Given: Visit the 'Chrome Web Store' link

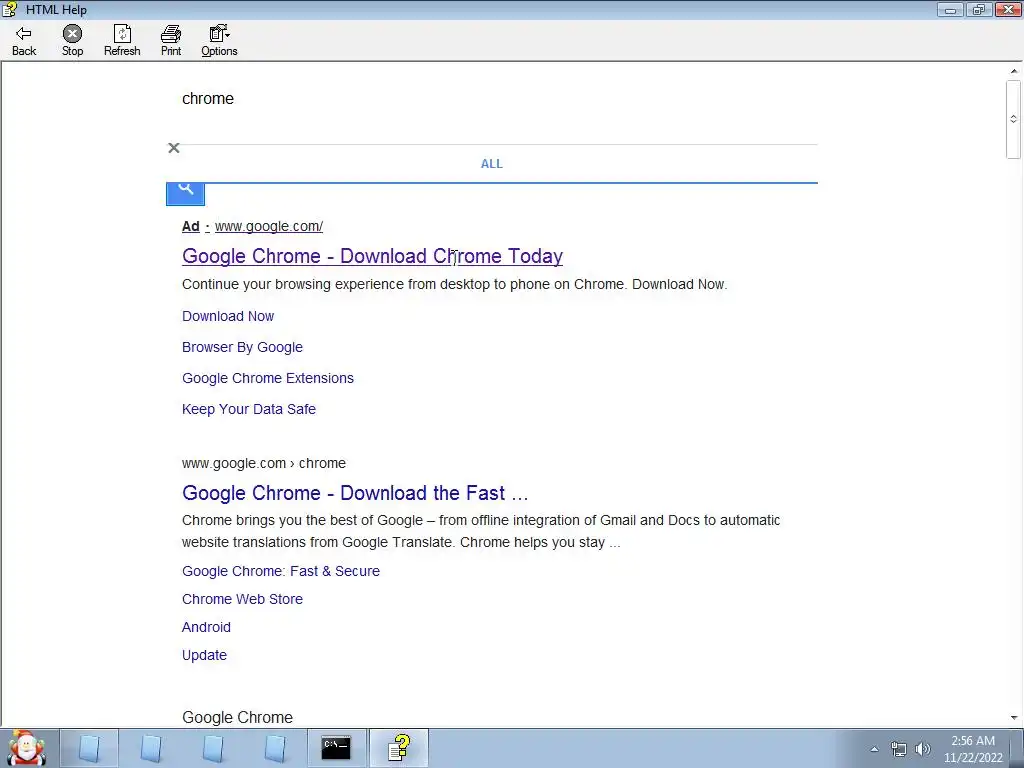Looking at the screenshot, I should tap(242, 600).
